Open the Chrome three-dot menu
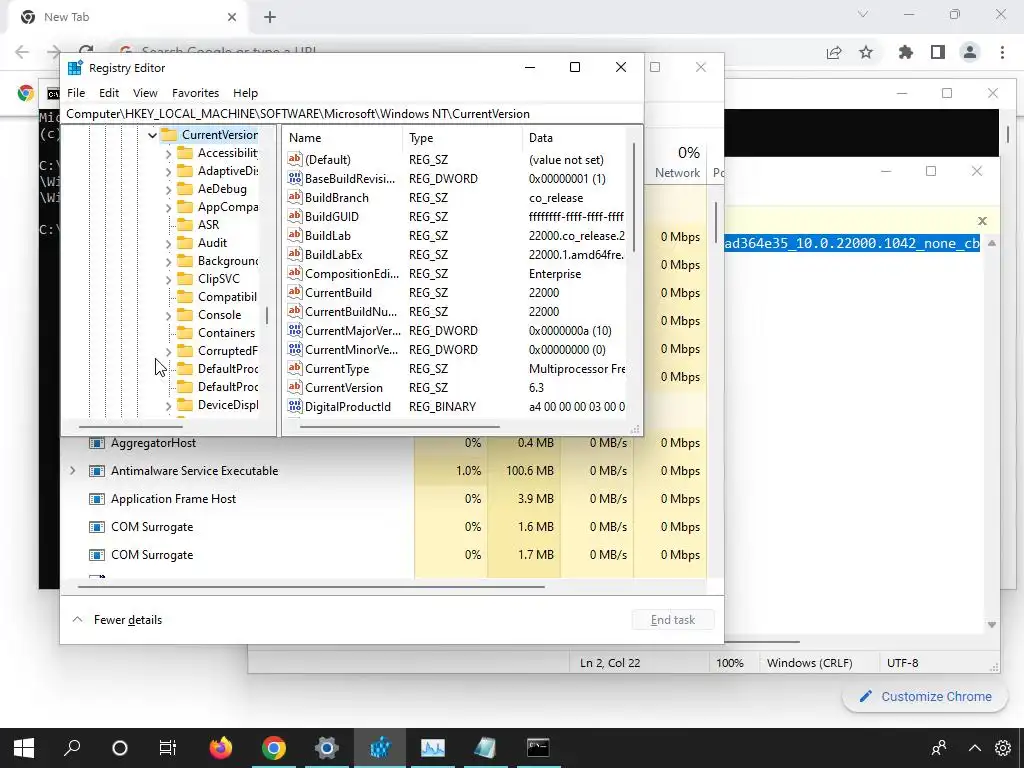The image size is (1024, 768). click(1002, 52)
